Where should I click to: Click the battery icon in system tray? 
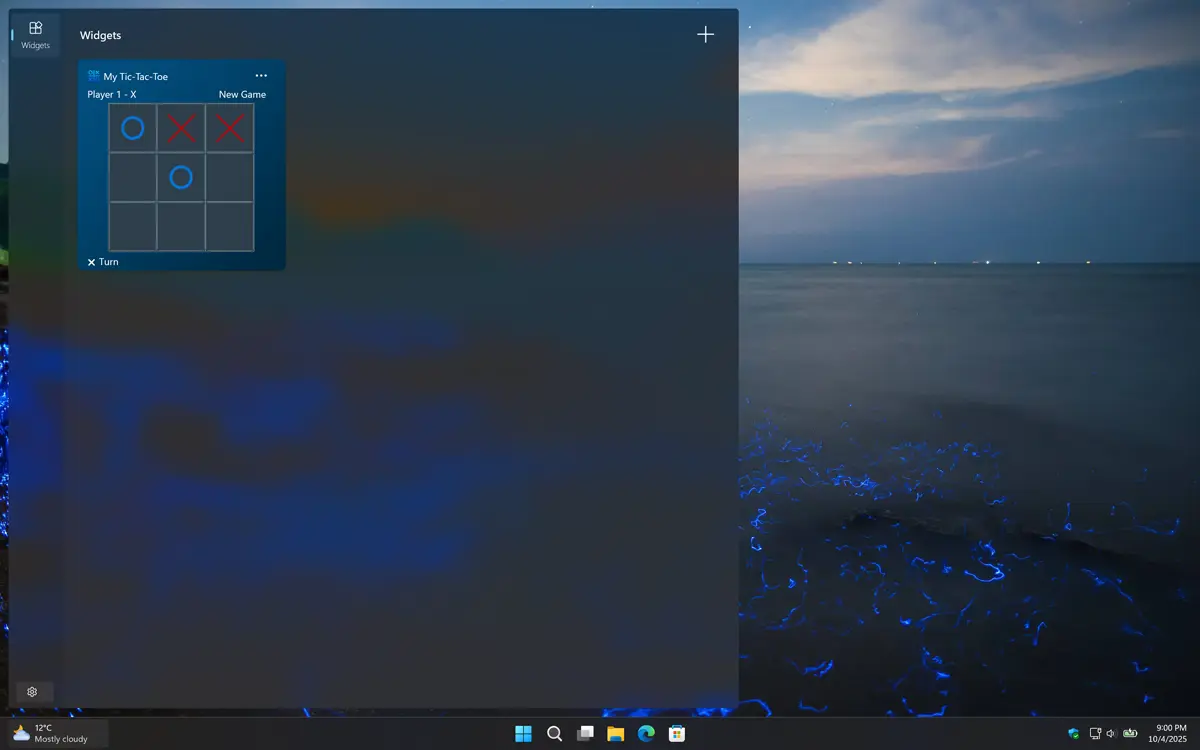pos(1129,733)
